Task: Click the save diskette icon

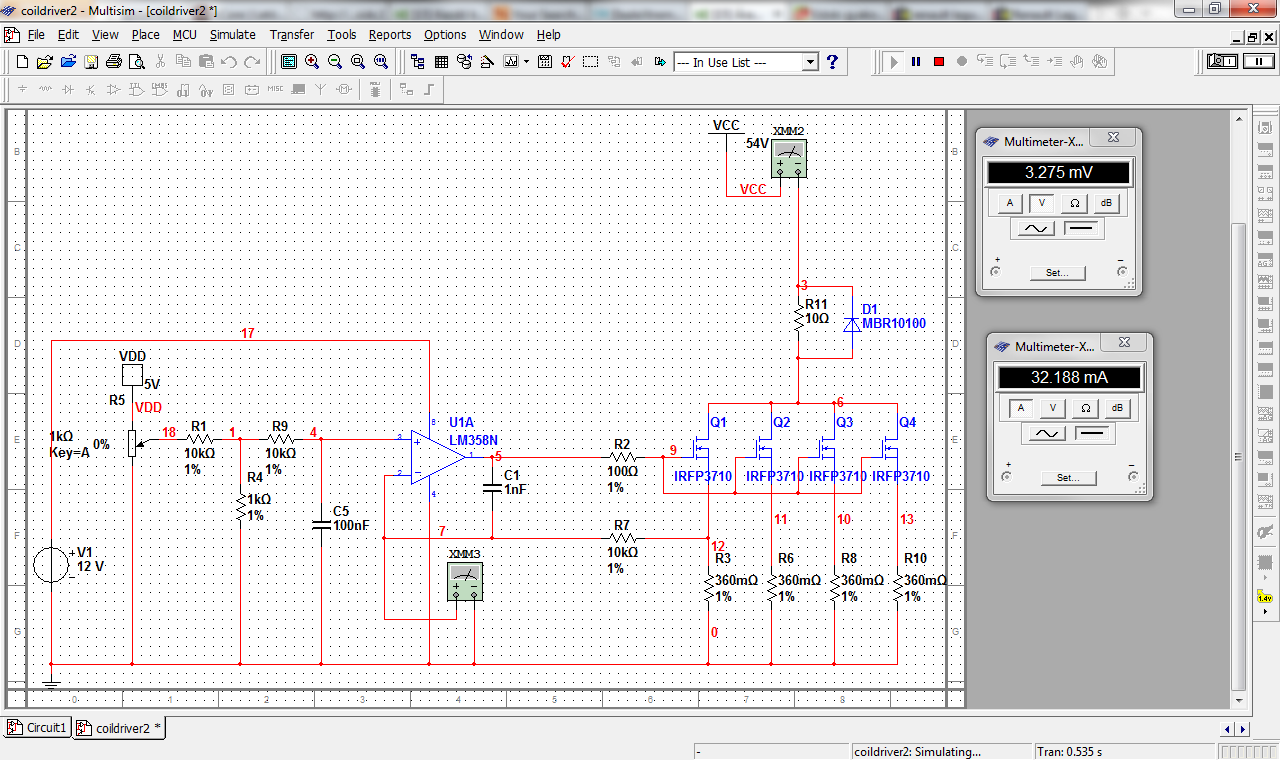Action: (91, 61)
